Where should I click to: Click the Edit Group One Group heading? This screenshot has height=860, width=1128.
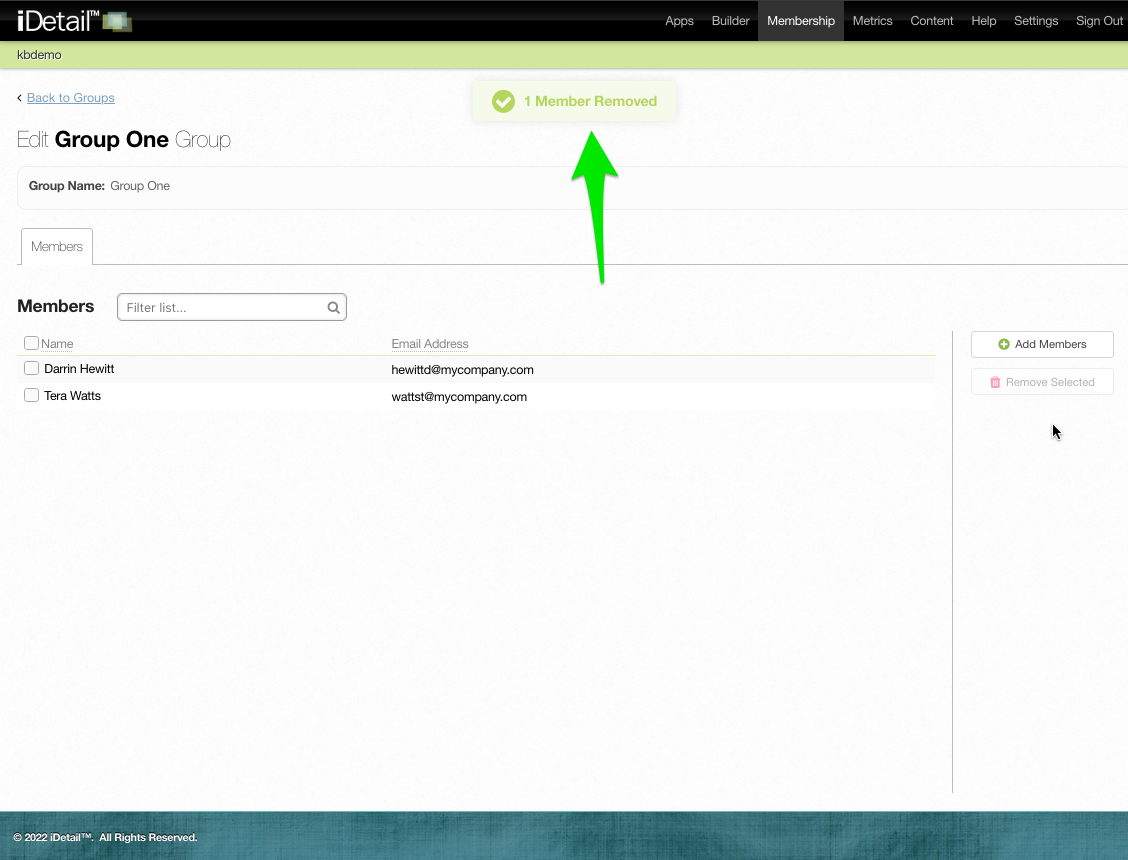click(124, 140)
